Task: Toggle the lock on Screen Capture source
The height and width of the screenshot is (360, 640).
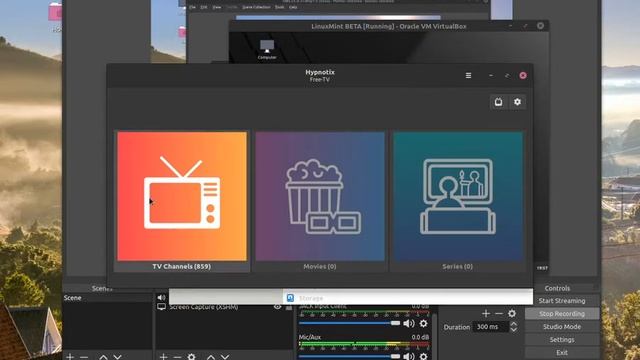Action: [289, 307]
